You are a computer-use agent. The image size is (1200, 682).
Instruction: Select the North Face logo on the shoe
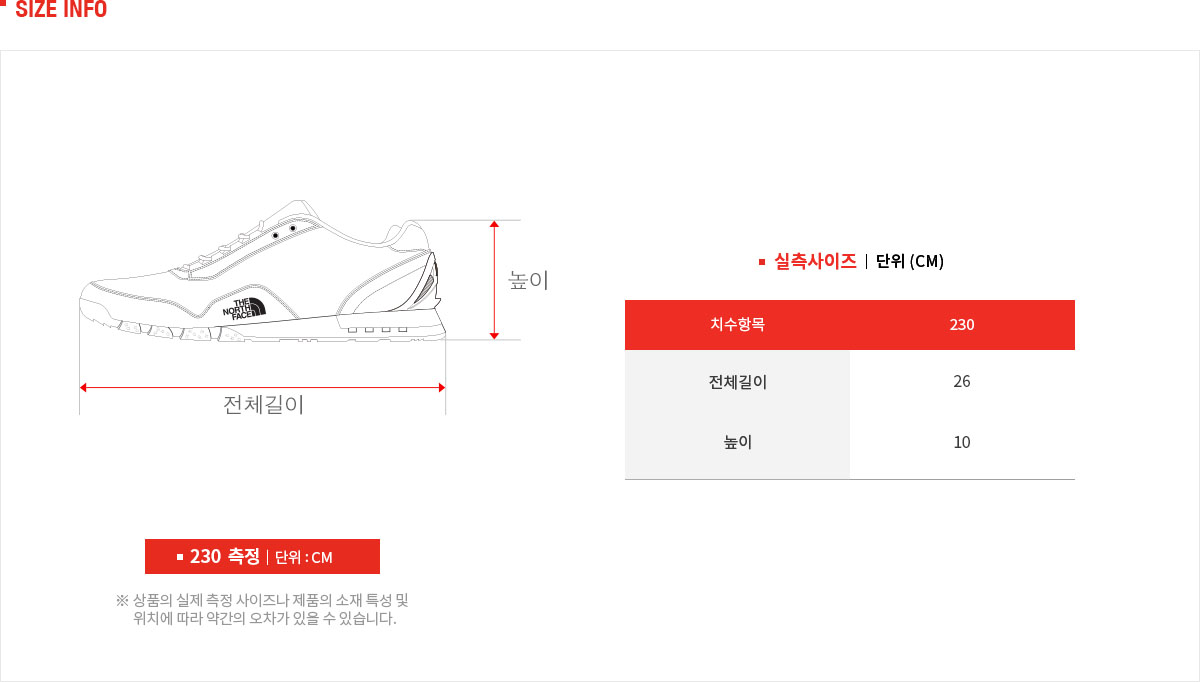pyautogui.click(x=245, y=308)
